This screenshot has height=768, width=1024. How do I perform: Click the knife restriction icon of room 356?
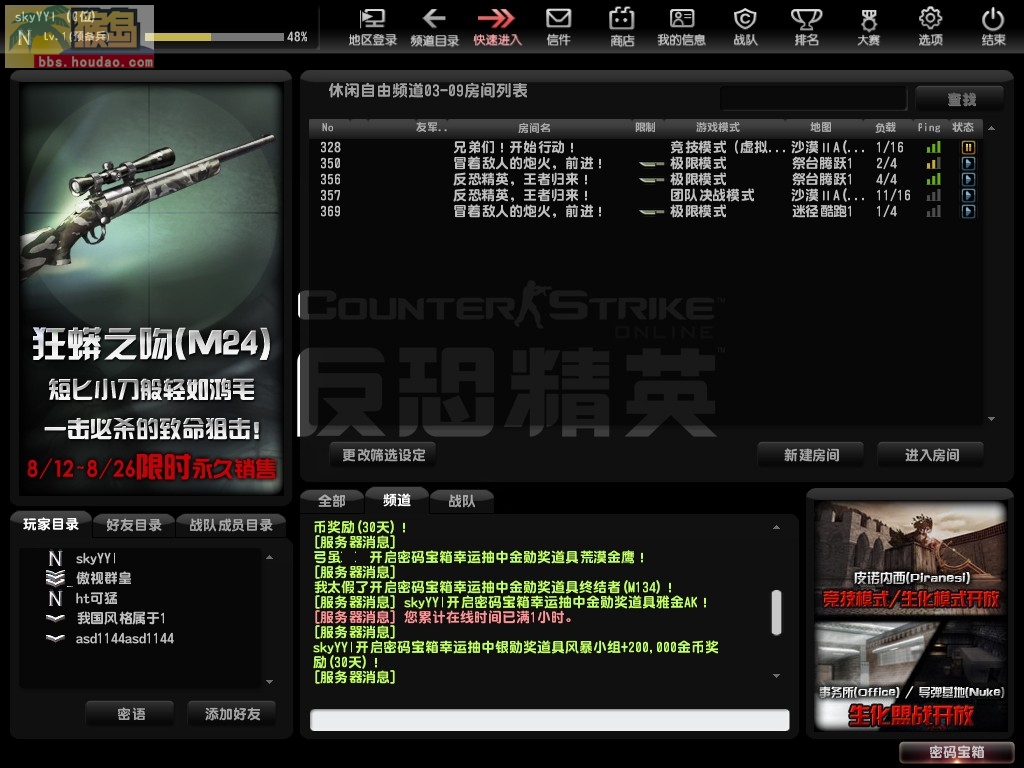point(650,180)
